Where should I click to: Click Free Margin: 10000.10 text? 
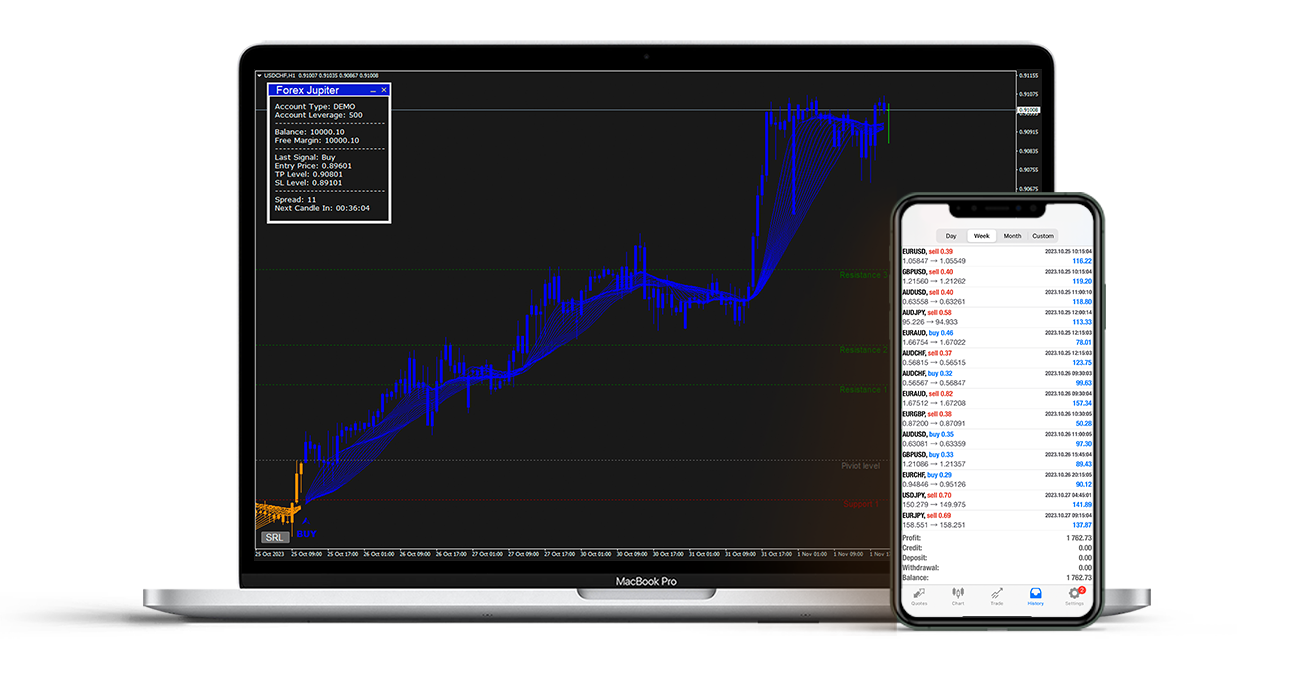click(317, 141)
